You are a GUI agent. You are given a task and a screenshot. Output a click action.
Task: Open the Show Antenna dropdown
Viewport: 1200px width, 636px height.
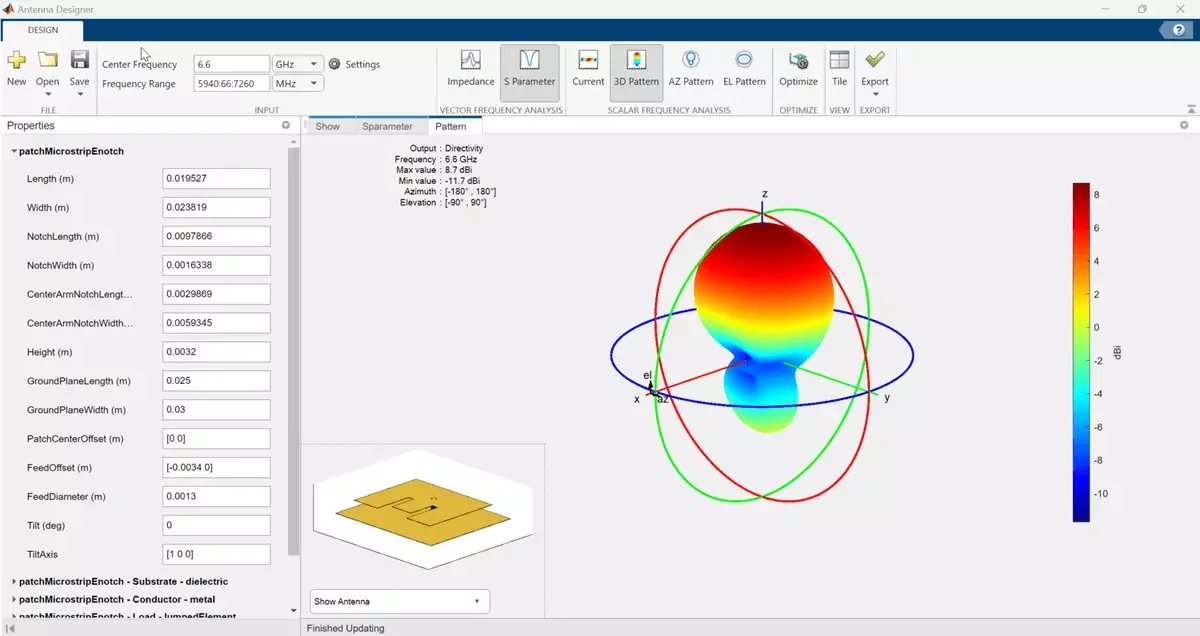pos(399,602)
